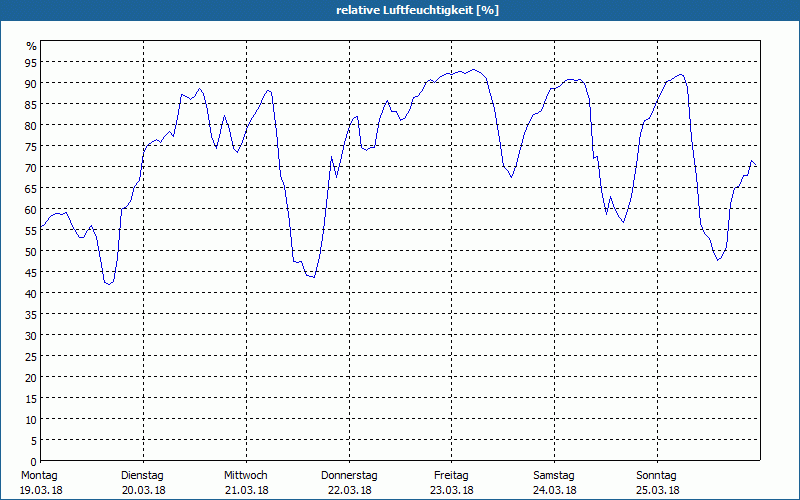Select the y-axis value 40
The height and width of the screenshot is (500, 800).
pyautogui.click(x=31, y=293)
